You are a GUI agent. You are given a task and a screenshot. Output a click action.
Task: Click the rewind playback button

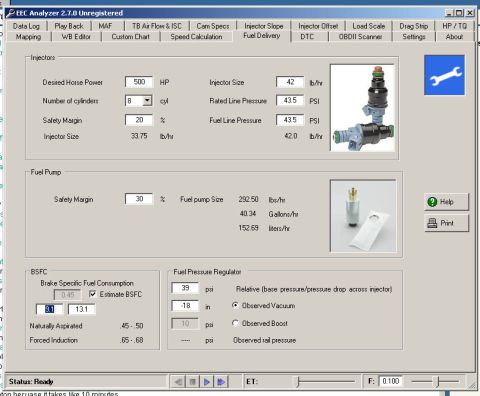pos(178,381)
